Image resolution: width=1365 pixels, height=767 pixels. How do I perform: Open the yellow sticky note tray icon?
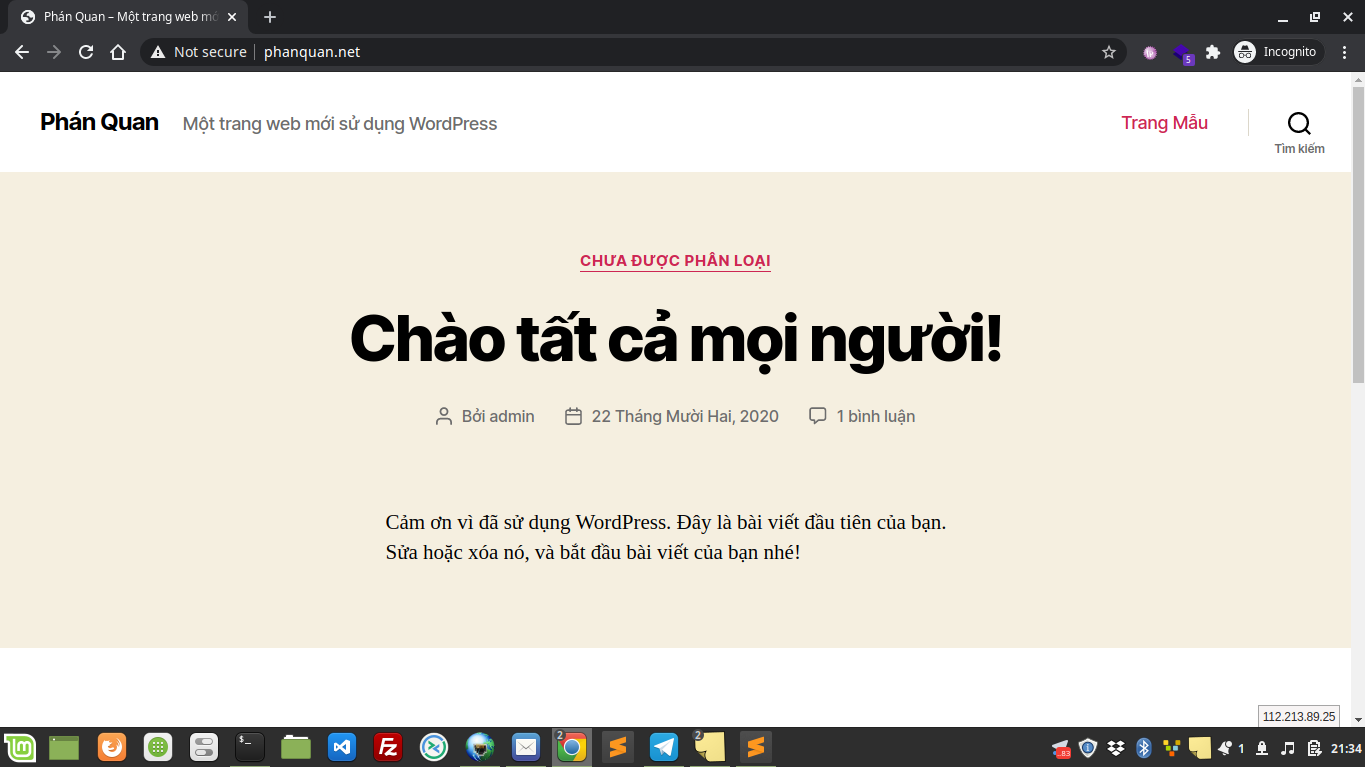pyautogui.click(x=1200, y=748)
